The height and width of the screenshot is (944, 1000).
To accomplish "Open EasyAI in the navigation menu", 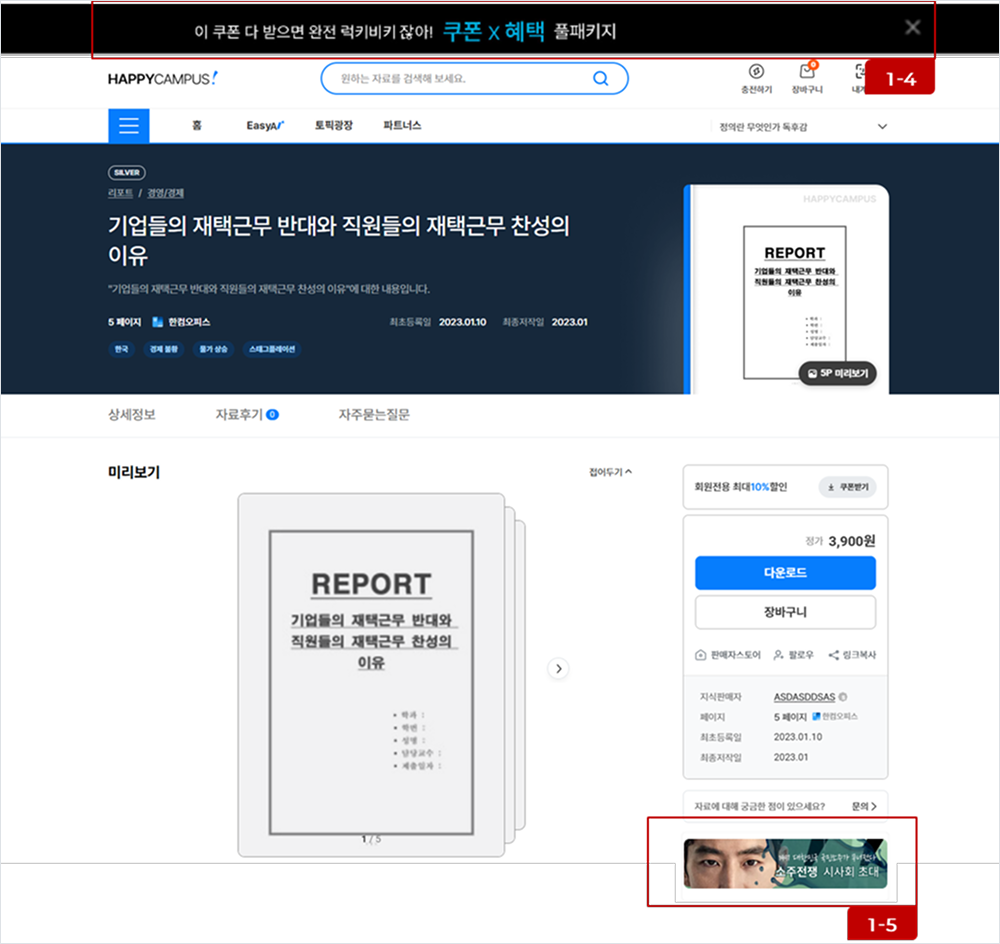I will (x=265, y=126).
